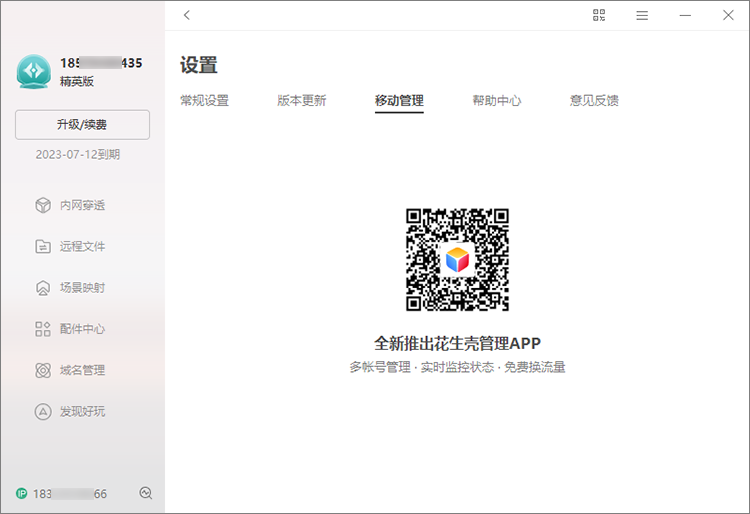Open 域名管理 in the sidebar
This screenshot has width=750, height=514.
[82, 370]
